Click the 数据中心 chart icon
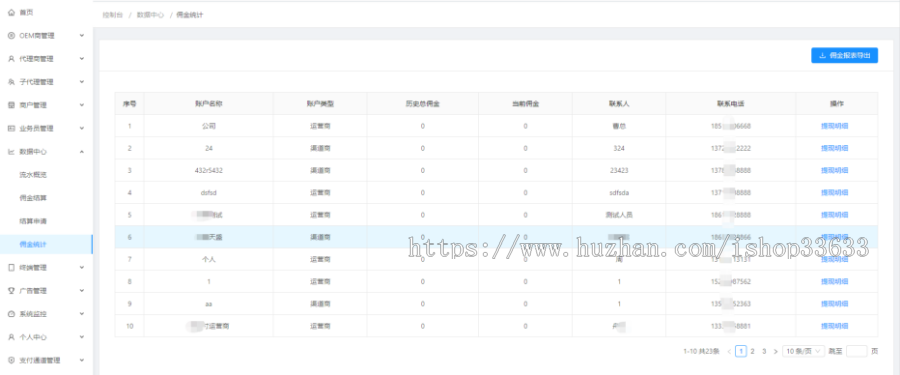900x375 pixels. (11, 152)
